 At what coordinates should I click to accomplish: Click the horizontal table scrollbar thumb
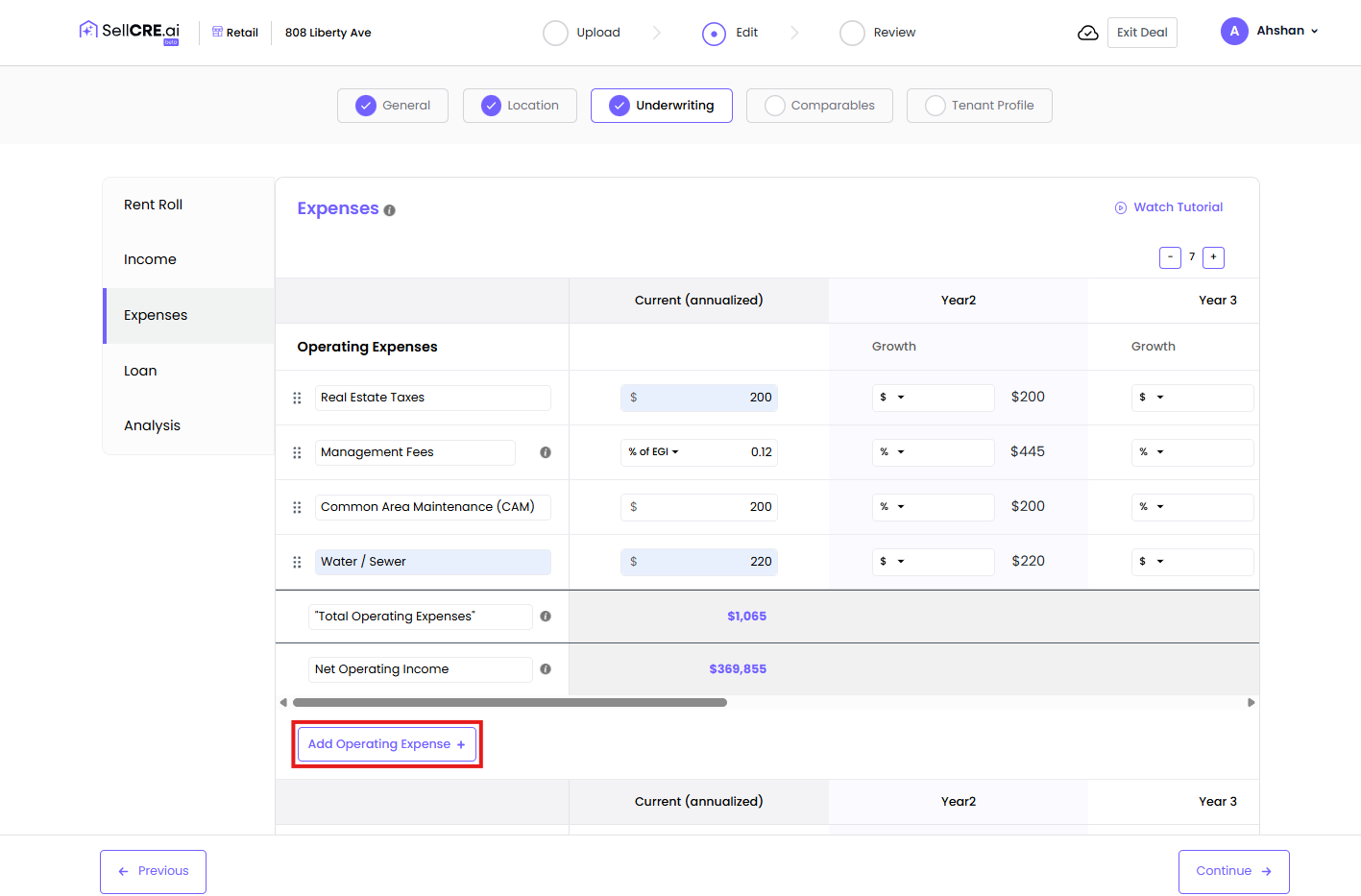tap(510, 703)
